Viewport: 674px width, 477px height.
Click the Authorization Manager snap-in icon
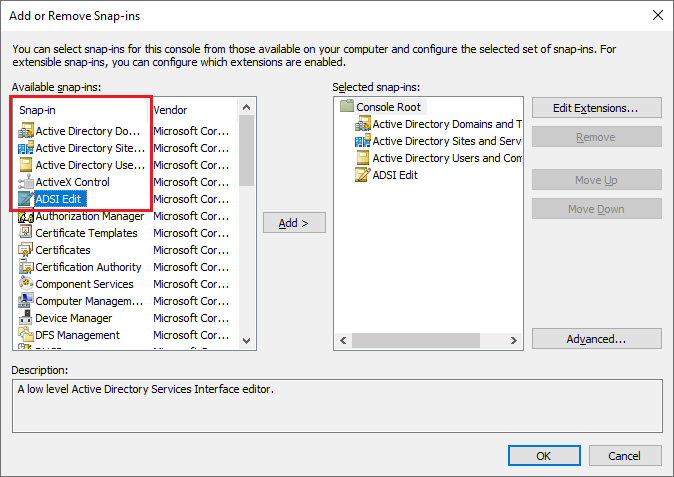click(x=26, y=216)
